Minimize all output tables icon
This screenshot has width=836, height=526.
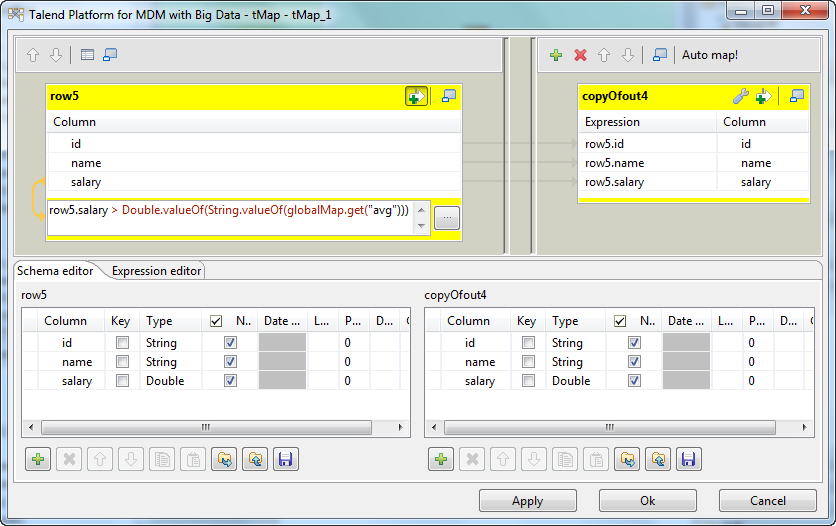point(660,54)
